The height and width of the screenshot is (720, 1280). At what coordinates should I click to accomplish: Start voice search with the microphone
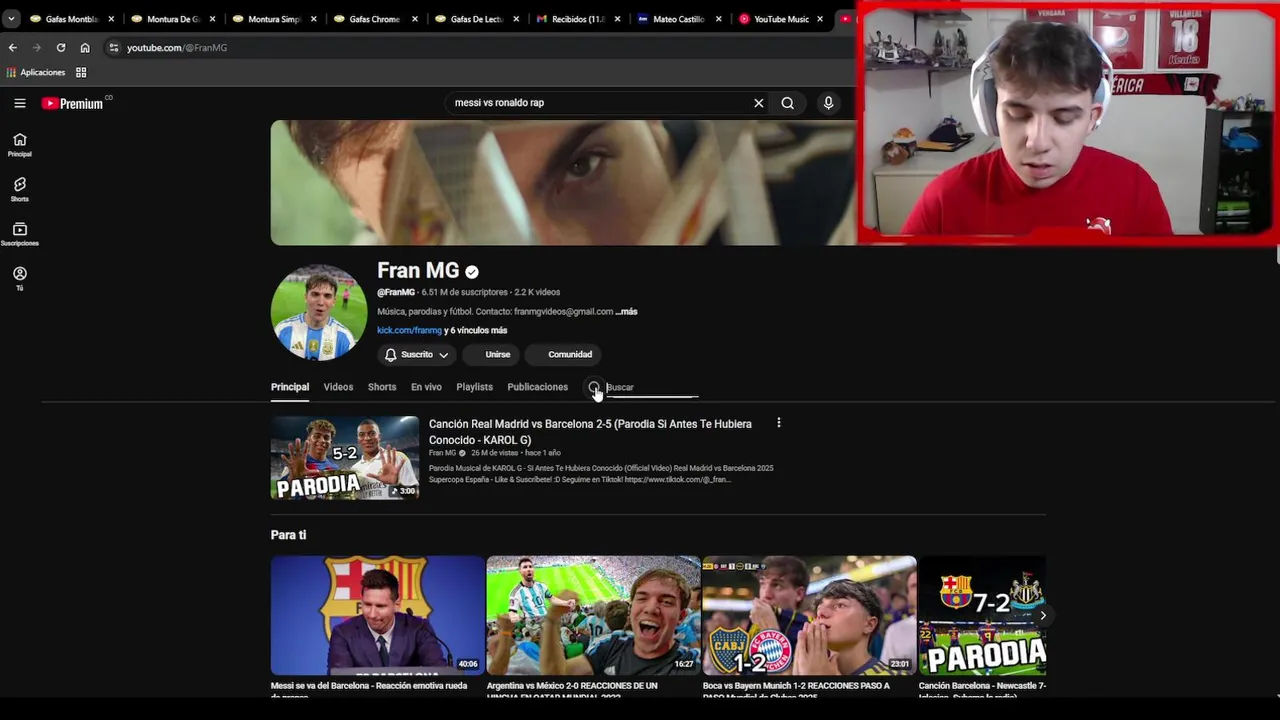click(x=828, y=103)
